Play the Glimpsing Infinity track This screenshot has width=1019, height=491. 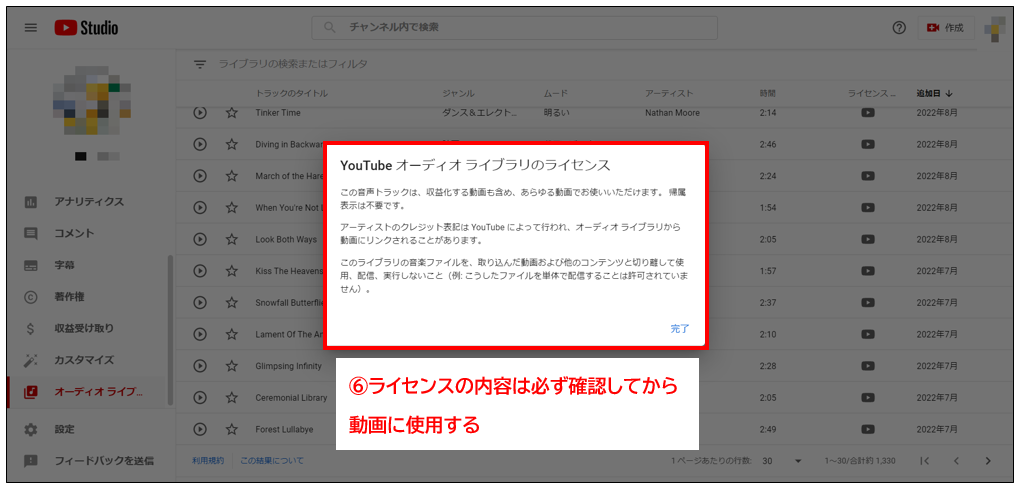click(x=200, y=366)
